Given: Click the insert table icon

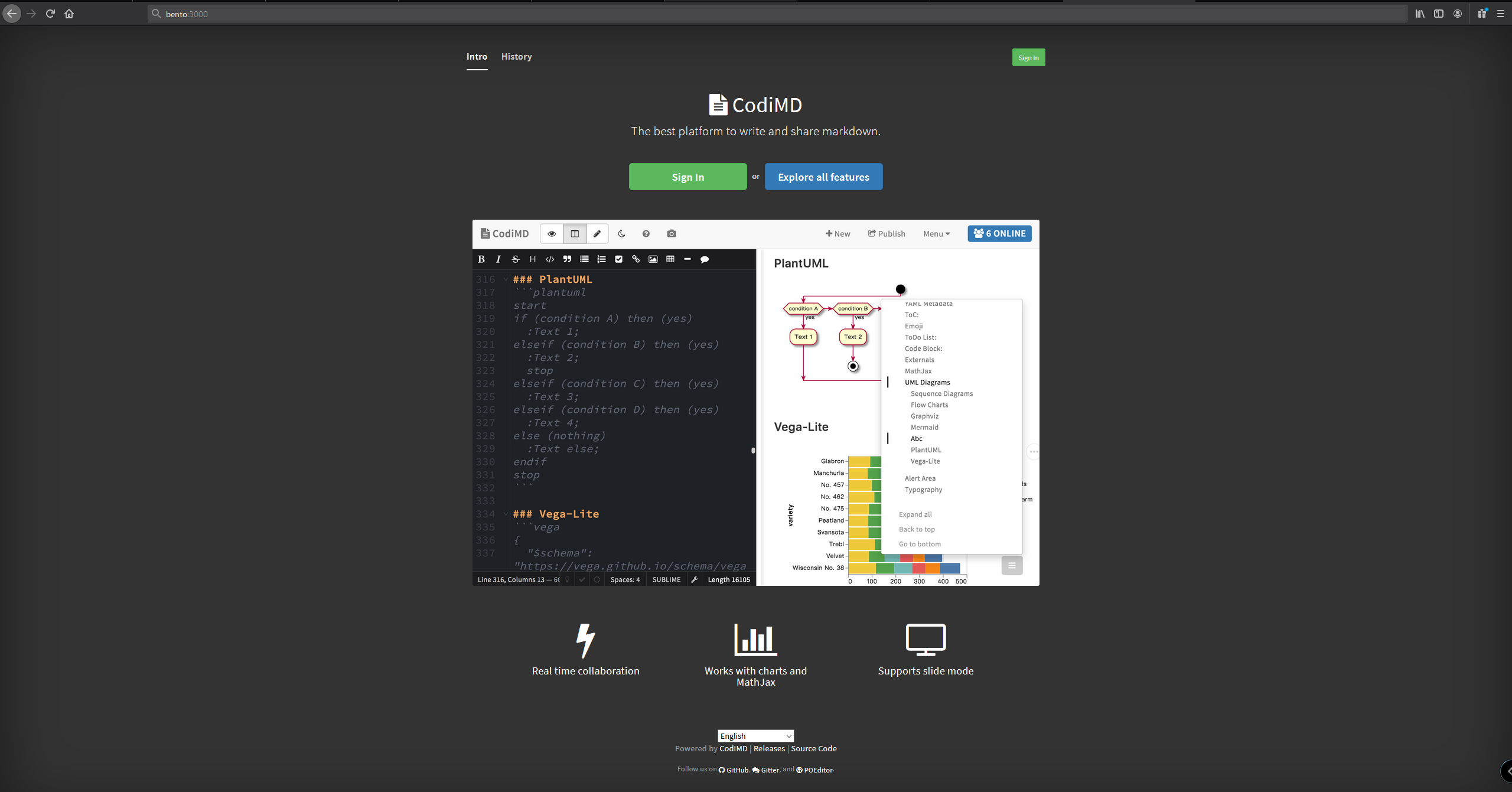Looking at the screenshot, I should coord(670,259).
